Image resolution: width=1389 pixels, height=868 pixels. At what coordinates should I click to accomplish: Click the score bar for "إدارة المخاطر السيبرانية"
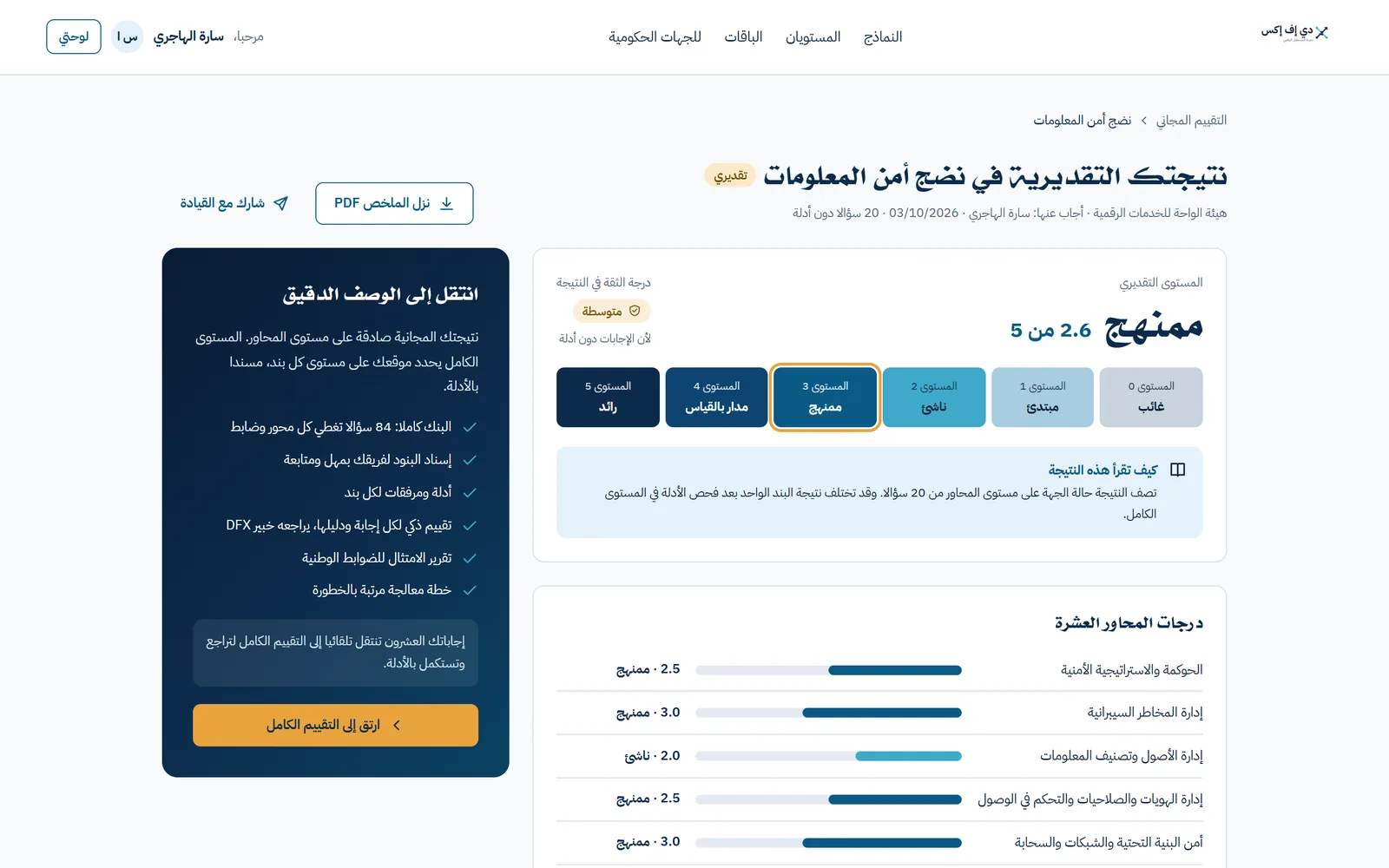click(828, 713)
